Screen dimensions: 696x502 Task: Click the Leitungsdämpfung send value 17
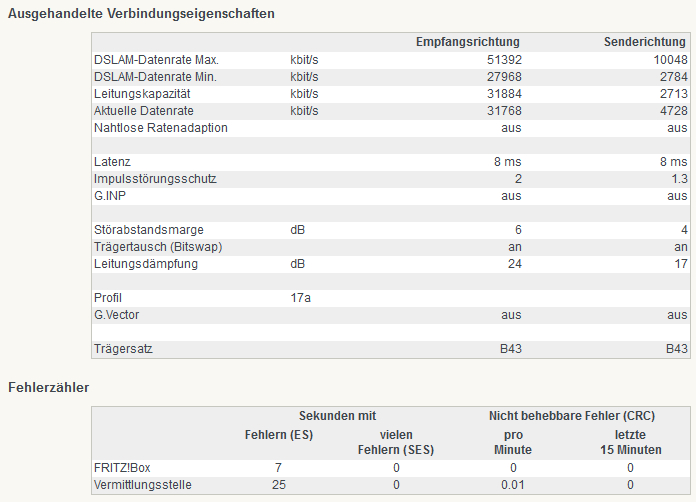[x=681, y=264]
